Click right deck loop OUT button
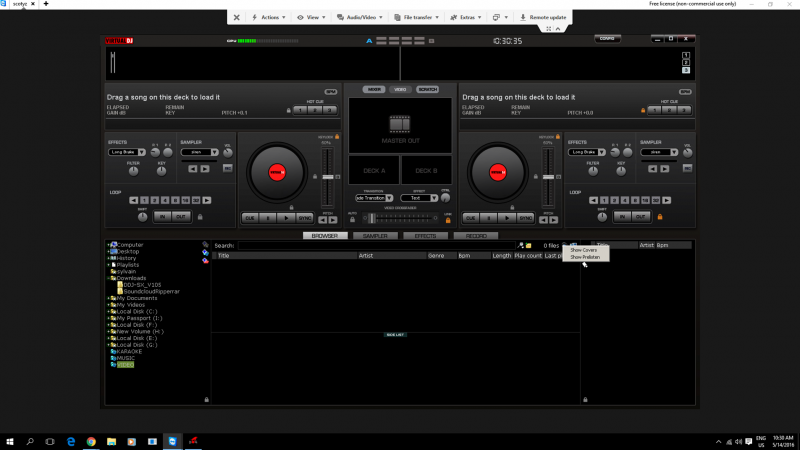 (640, 217)
